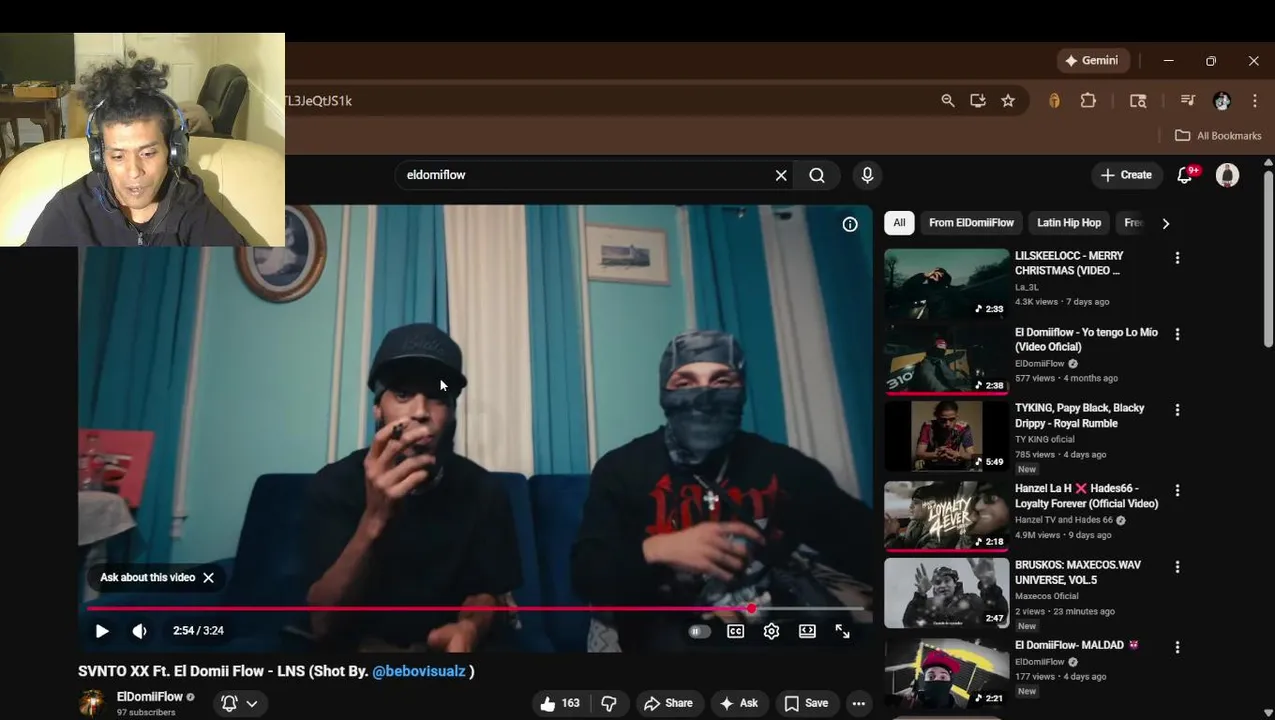1275x720 pixels.
Task: Open Hanzel La H thumbnail
Action: 947,516
